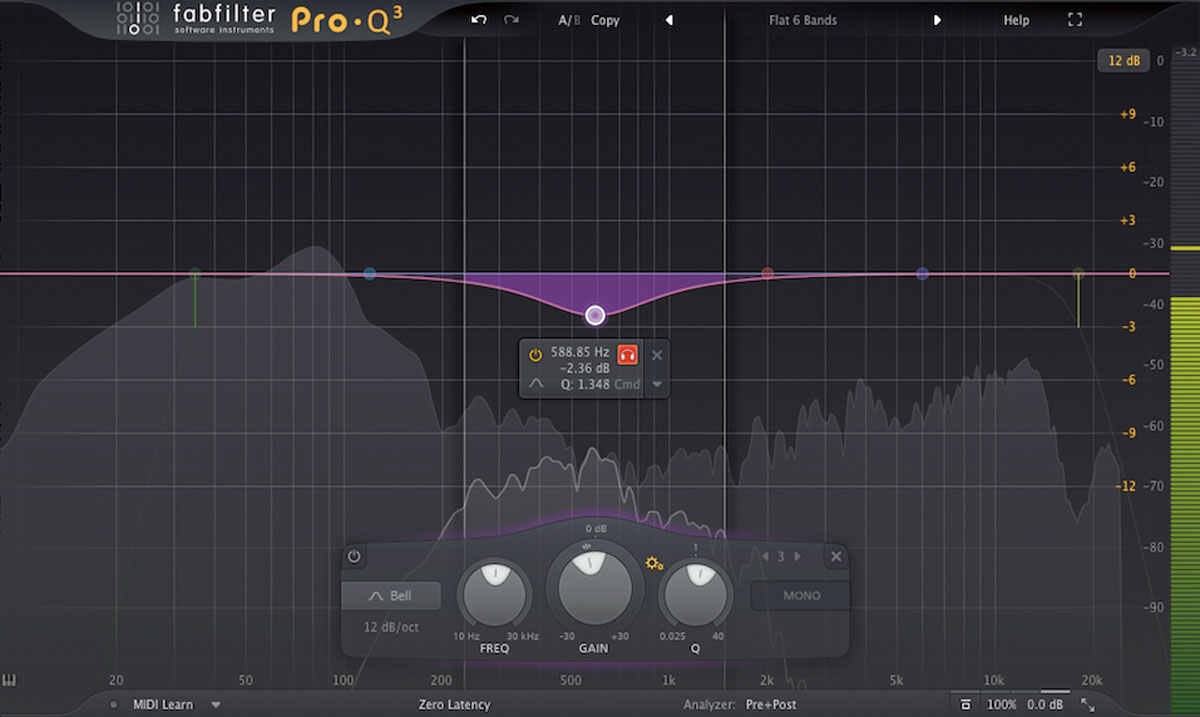
Task: Select the red band node near 2k
Action: coord(767,273)
